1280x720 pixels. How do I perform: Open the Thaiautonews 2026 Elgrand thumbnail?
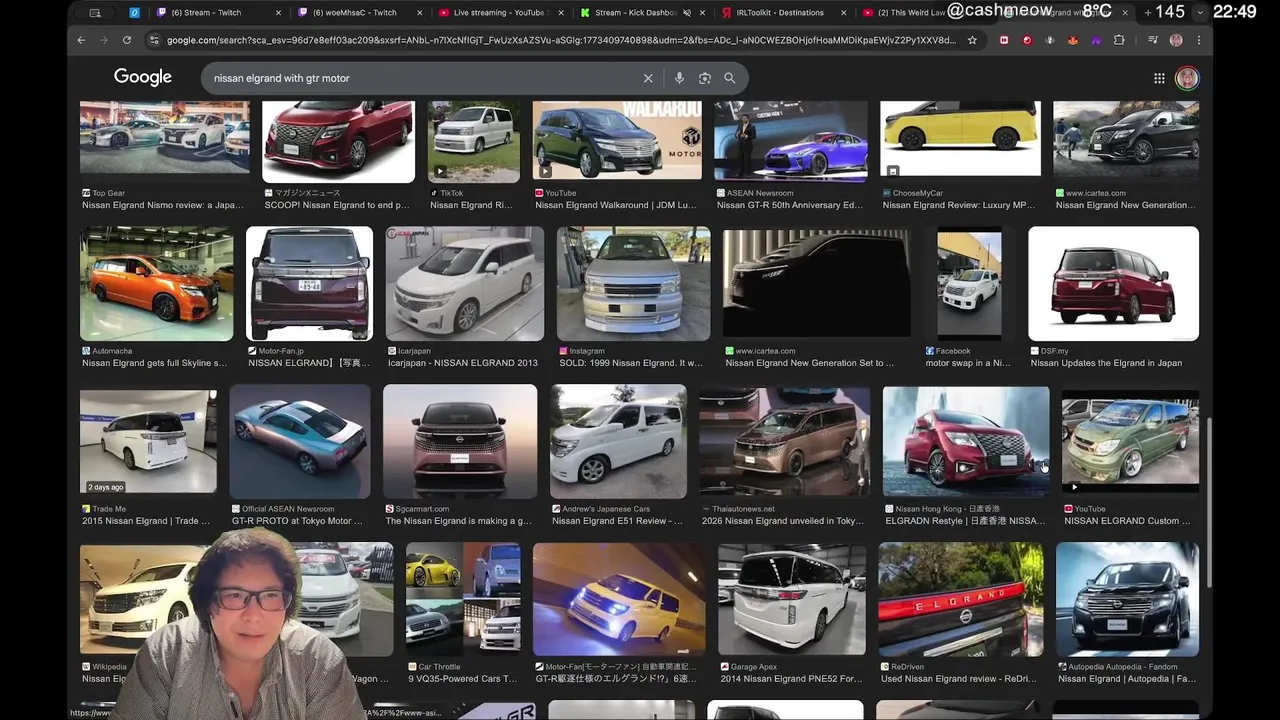point(785,441)
